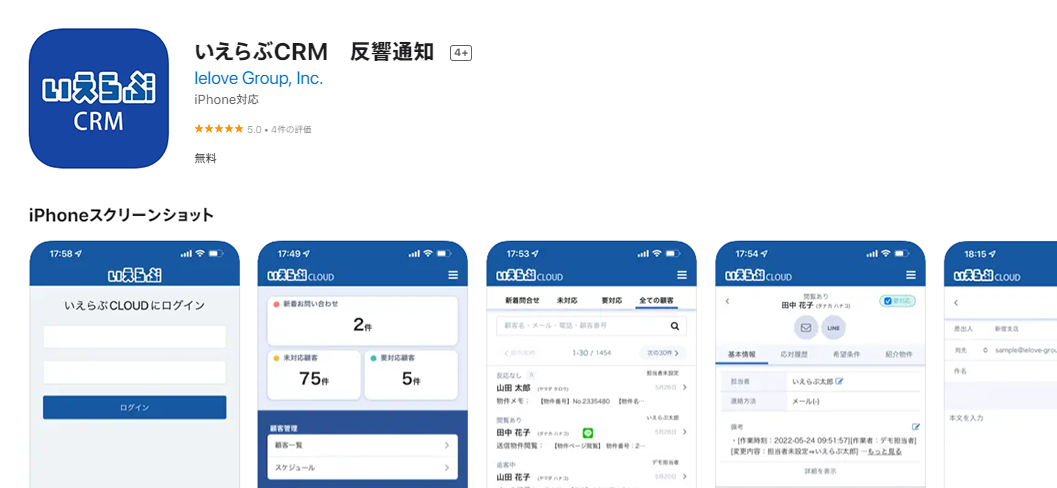Screen dimensions: 1057x488
Task: Open the 応対履歴 tab
Action: point(794,354)
